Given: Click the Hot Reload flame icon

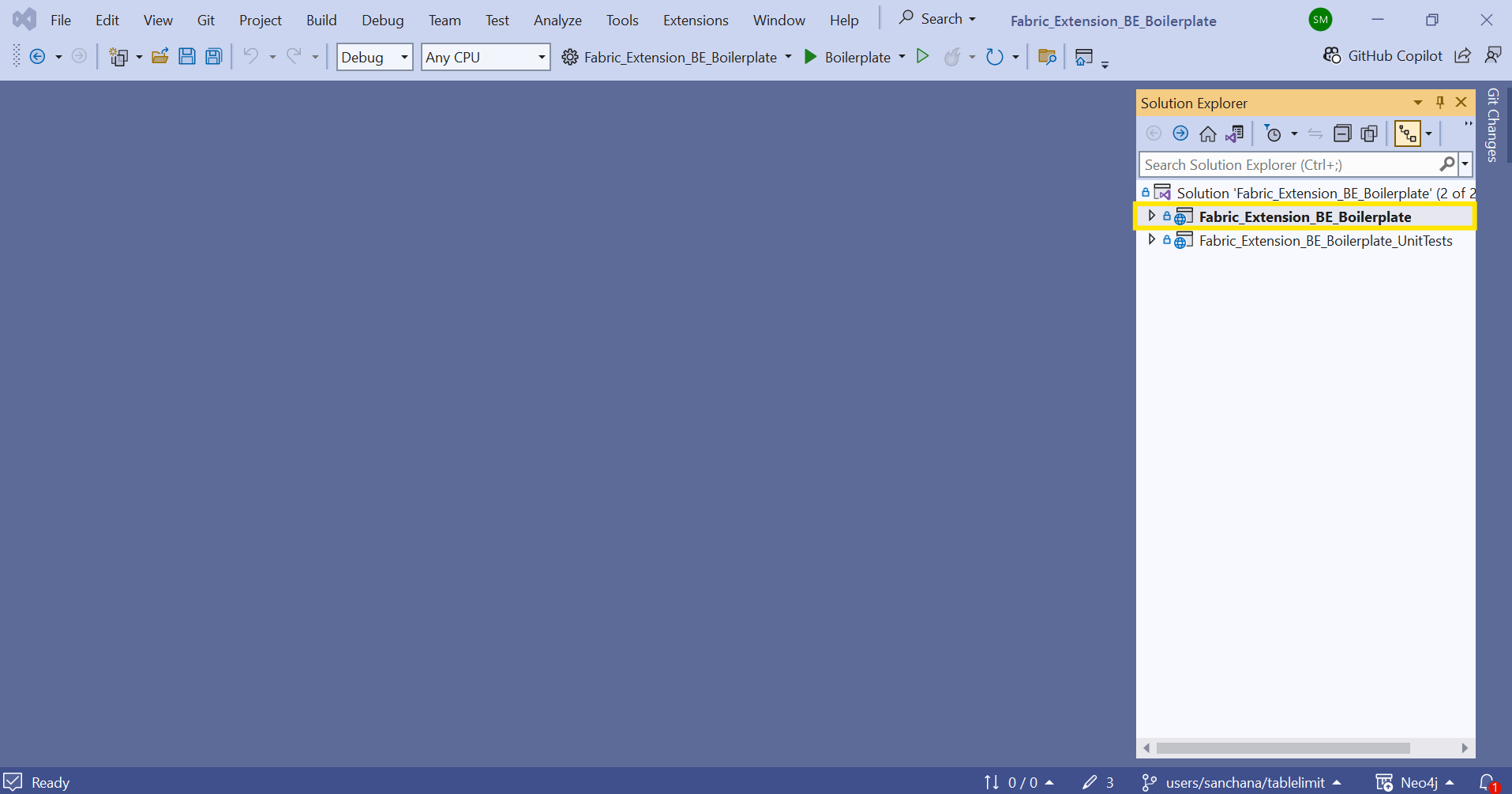Looking at the screenshot, I should click(953, 56).
